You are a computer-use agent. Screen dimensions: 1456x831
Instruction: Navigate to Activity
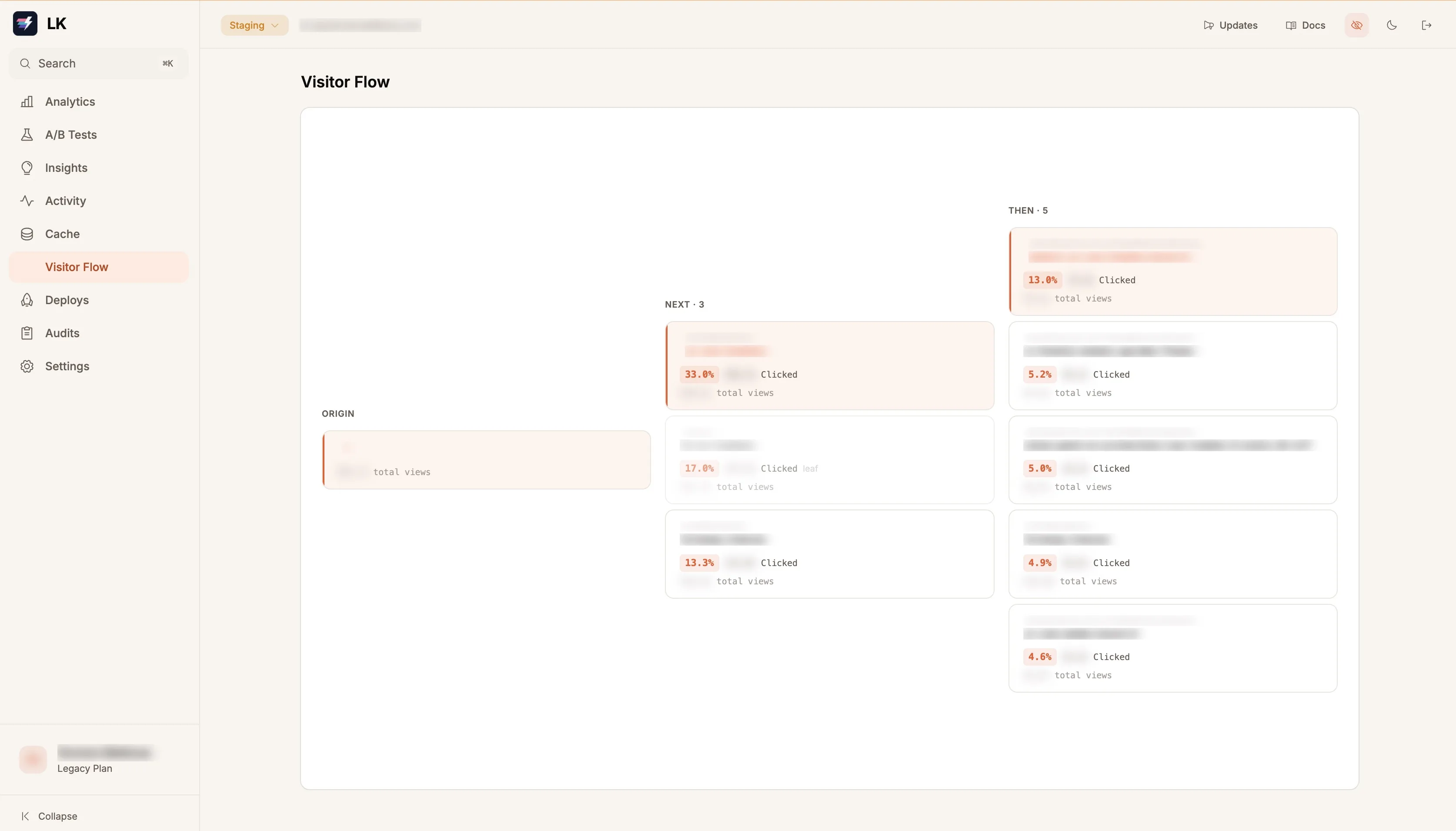point(99,201)
